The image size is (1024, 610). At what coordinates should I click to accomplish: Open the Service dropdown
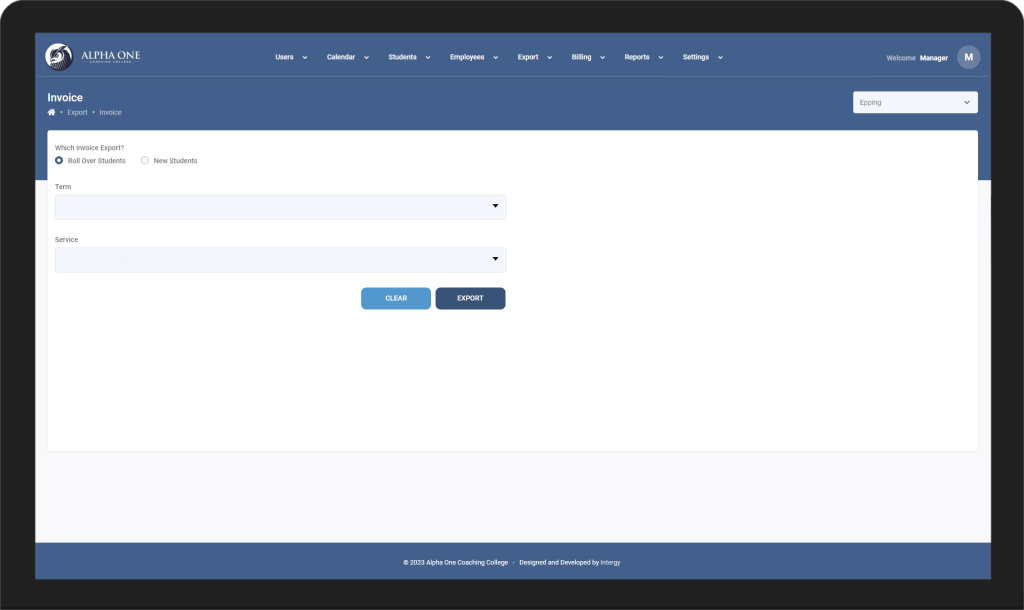pyautogui.click(x=281, y=259)
